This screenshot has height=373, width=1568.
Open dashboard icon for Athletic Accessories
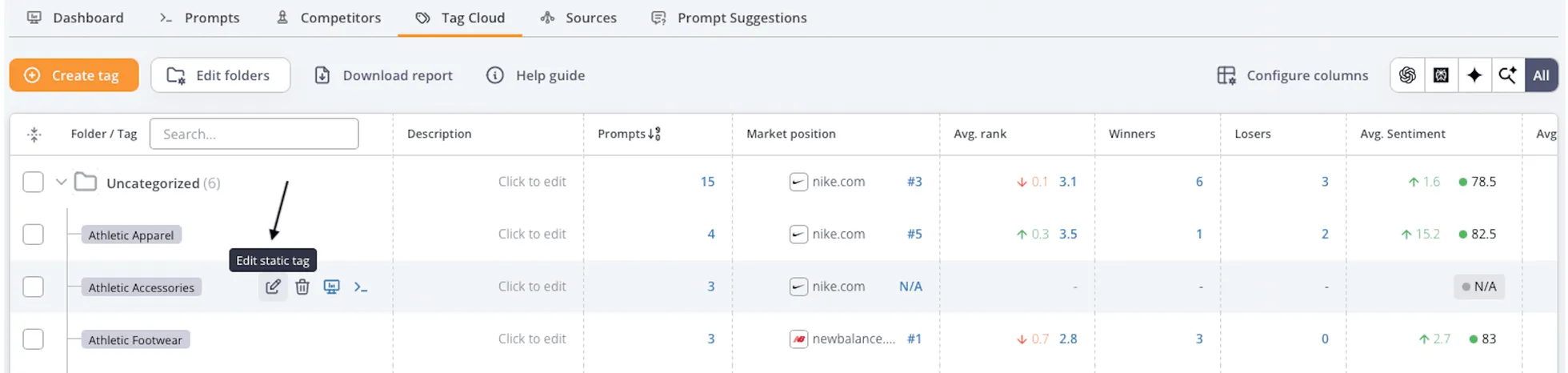tap(331, 287)
